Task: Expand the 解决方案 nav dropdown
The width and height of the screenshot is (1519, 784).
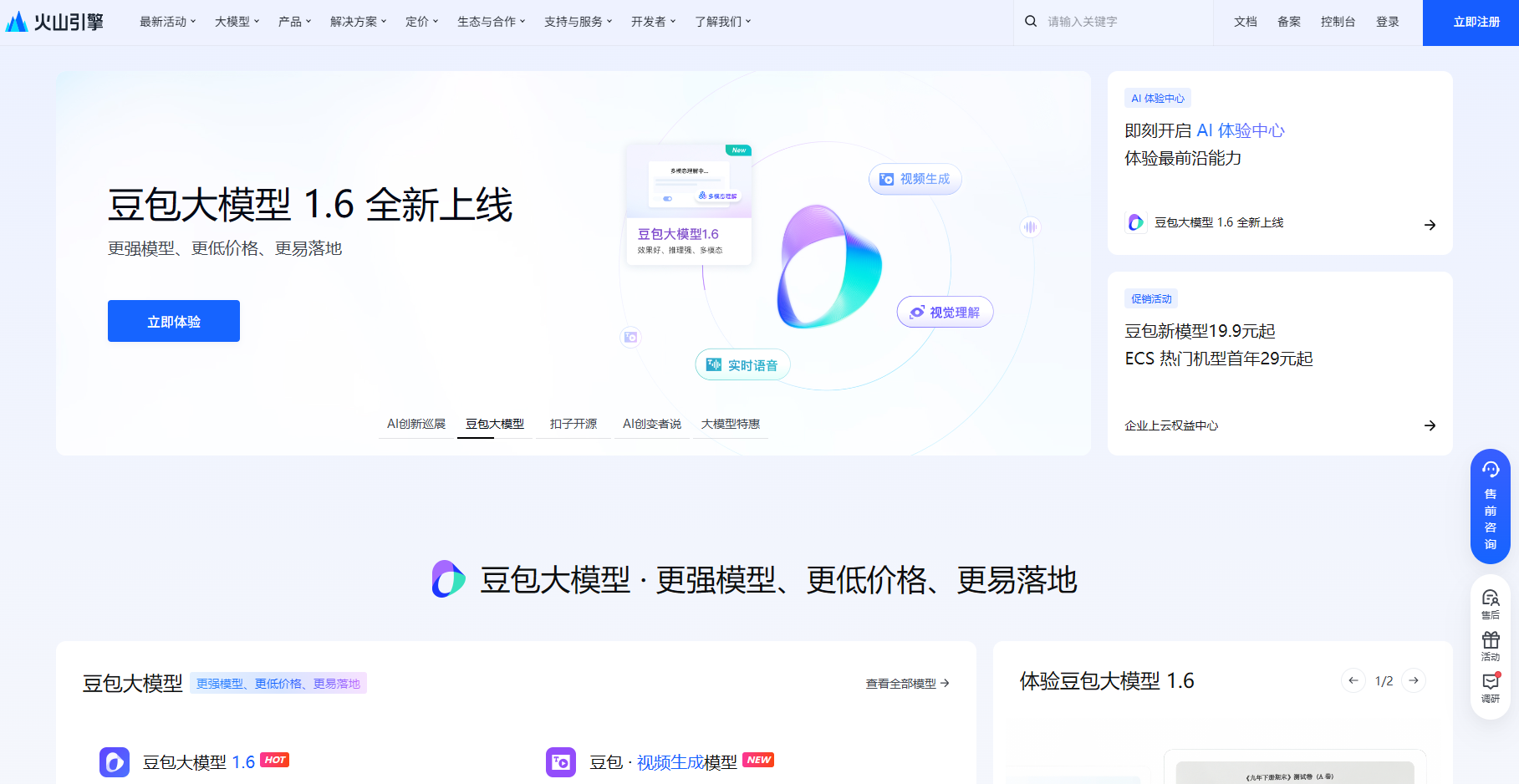Action: (x=358, y=22)
